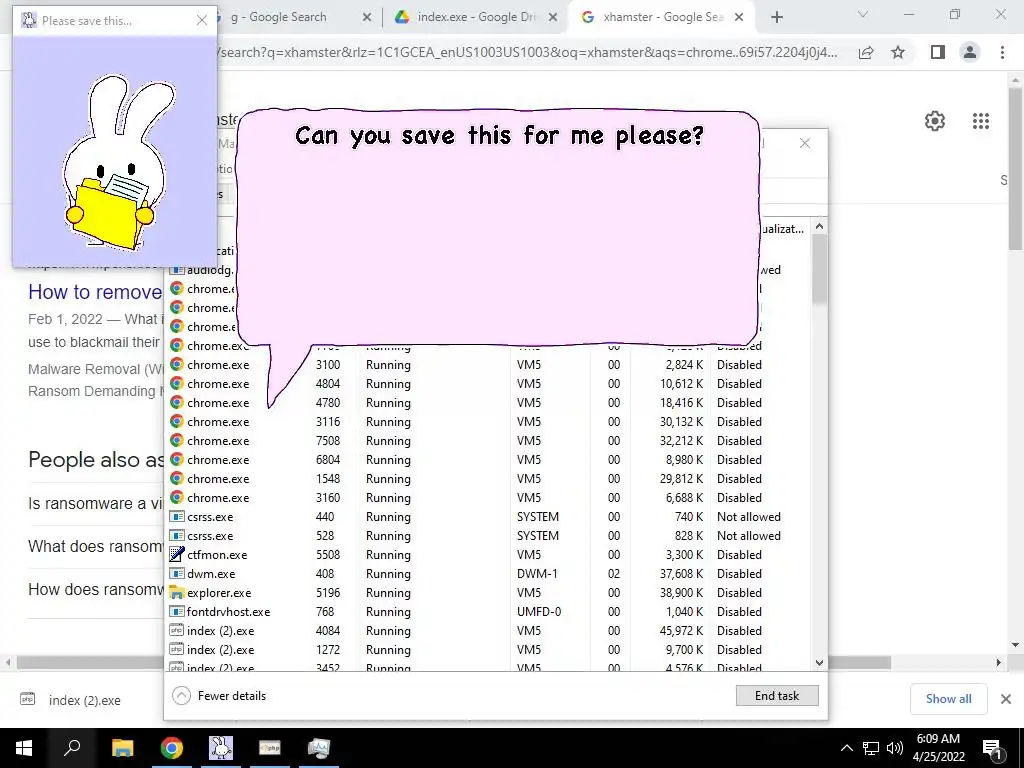Select the chrome.exe process with PID 3116
Screen dimensions: 1024x768
click(488, 422)
